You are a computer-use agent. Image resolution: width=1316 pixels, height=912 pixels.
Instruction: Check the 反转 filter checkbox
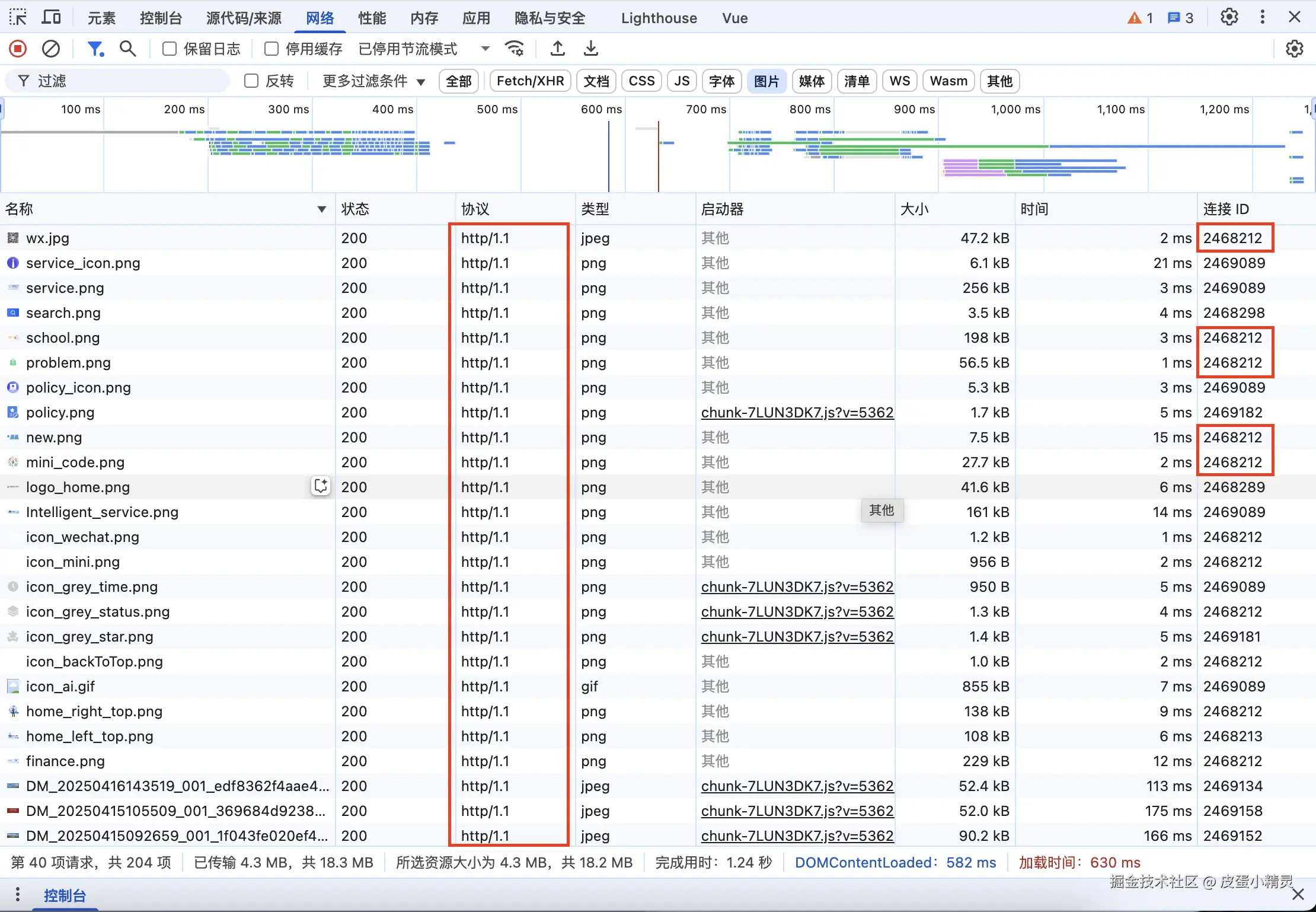pos(251,81)
